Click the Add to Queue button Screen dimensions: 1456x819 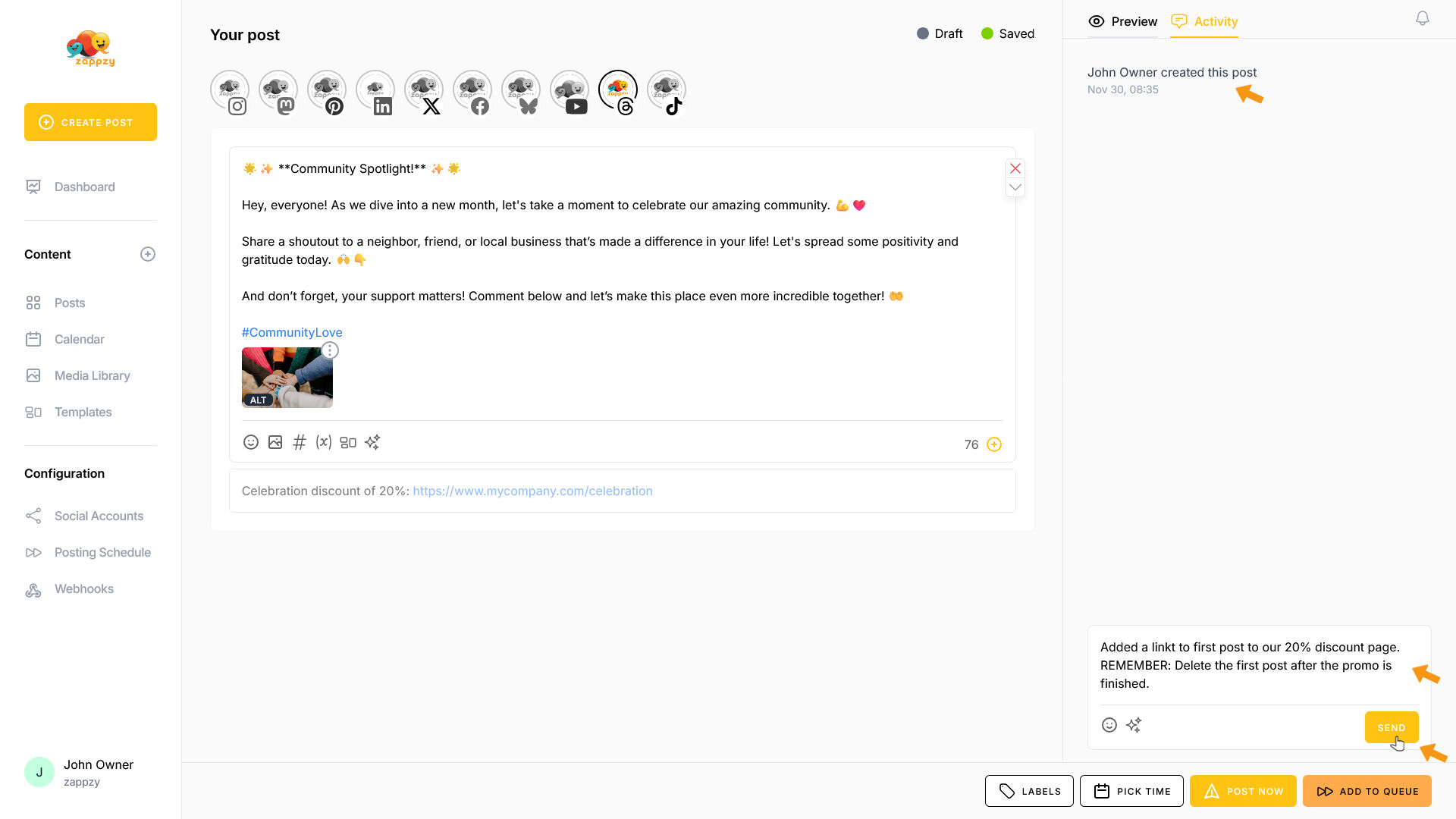pos(1367,791)
